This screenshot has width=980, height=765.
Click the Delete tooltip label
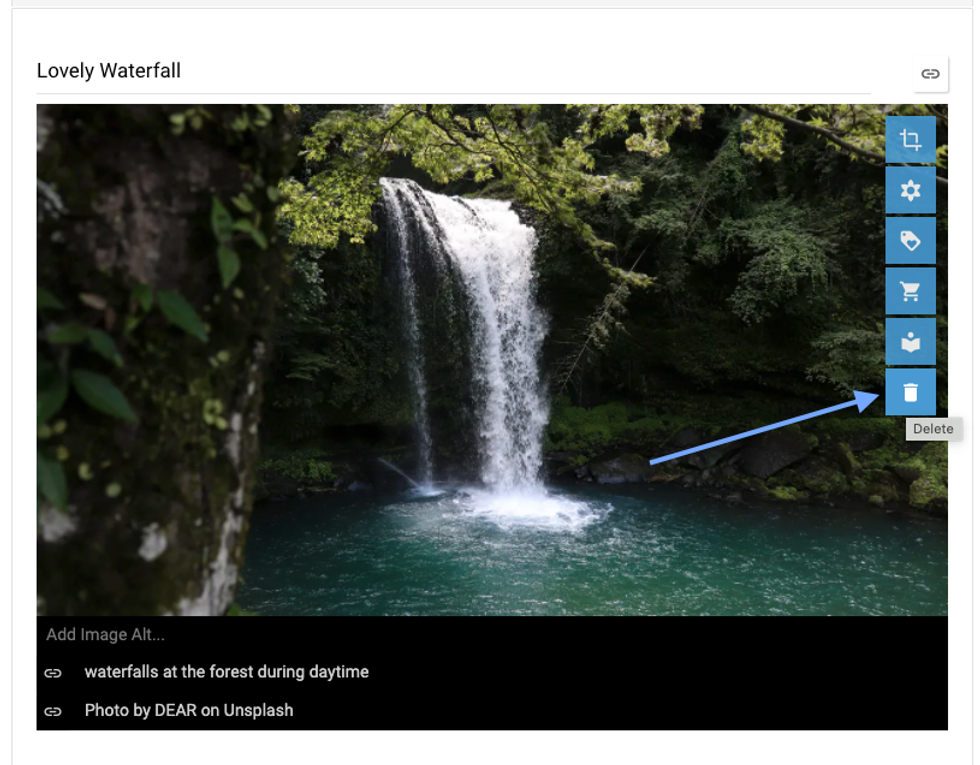coord(932,429)
